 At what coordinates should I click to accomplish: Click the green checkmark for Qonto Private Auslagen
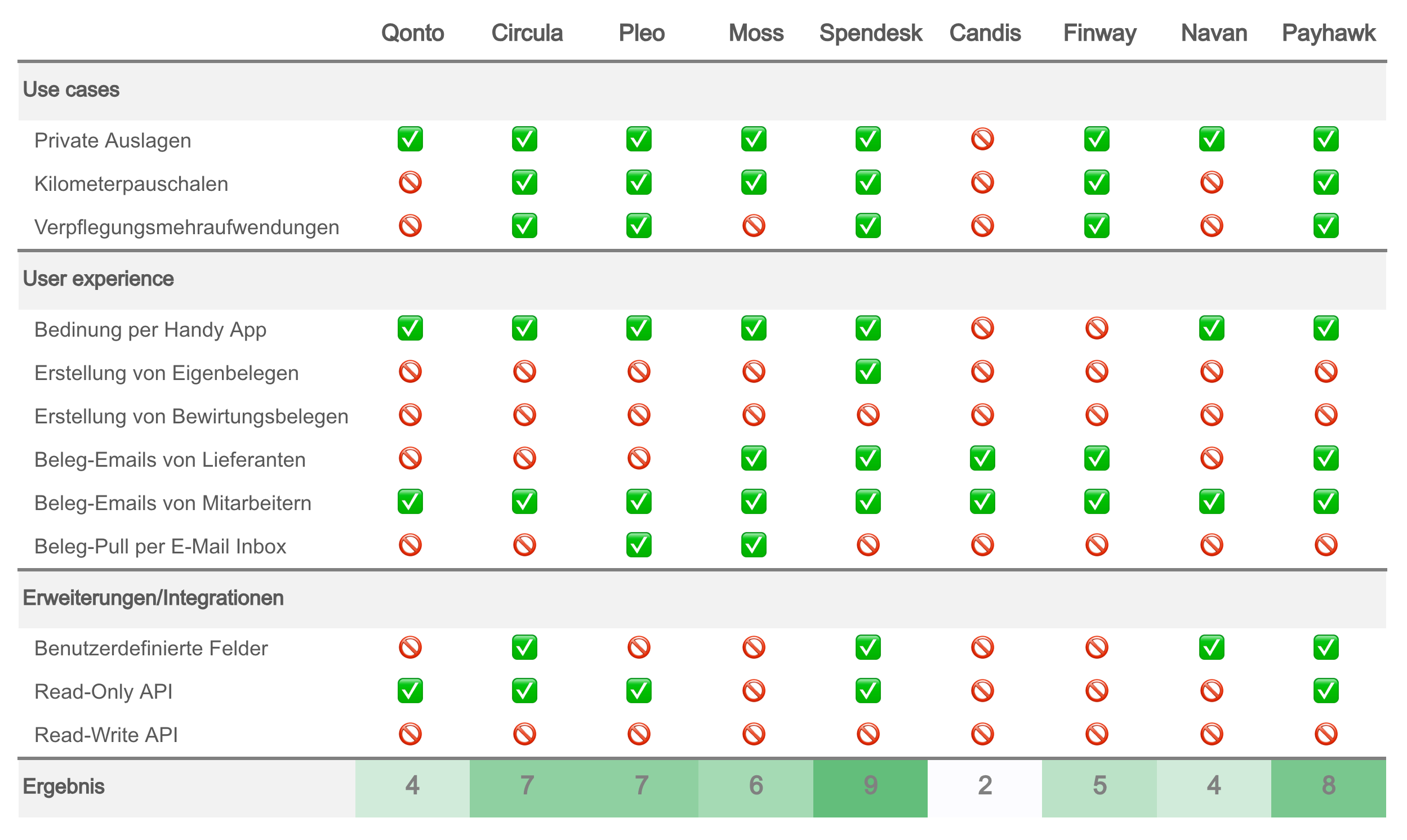(410, 139)
